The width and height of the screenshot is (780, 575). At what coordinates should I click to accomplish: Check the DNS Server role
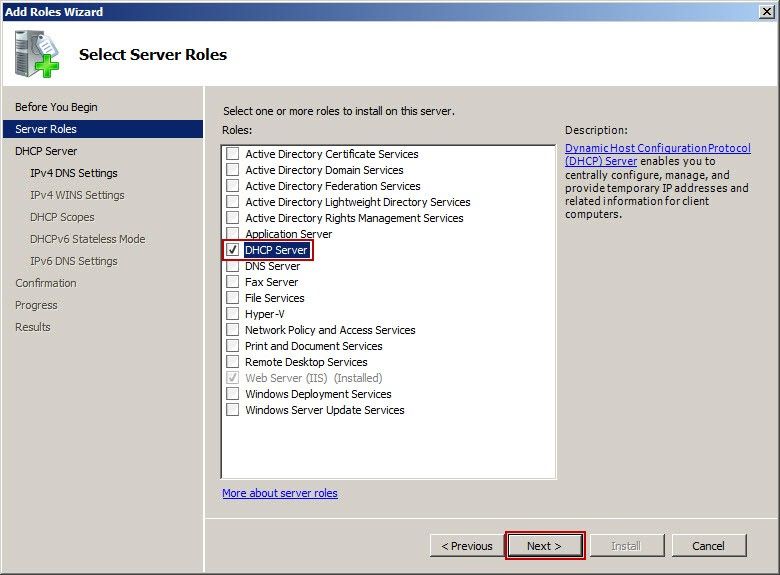pos(232,266)
